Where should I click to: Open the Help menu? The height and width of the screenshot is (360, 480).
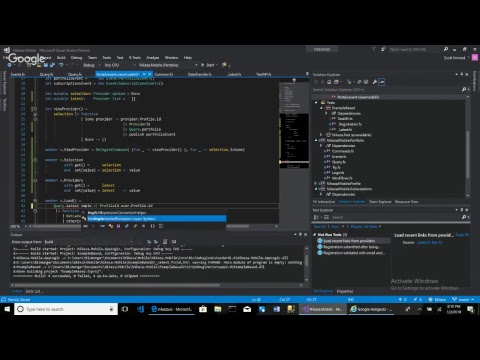(x=188, y=58)
